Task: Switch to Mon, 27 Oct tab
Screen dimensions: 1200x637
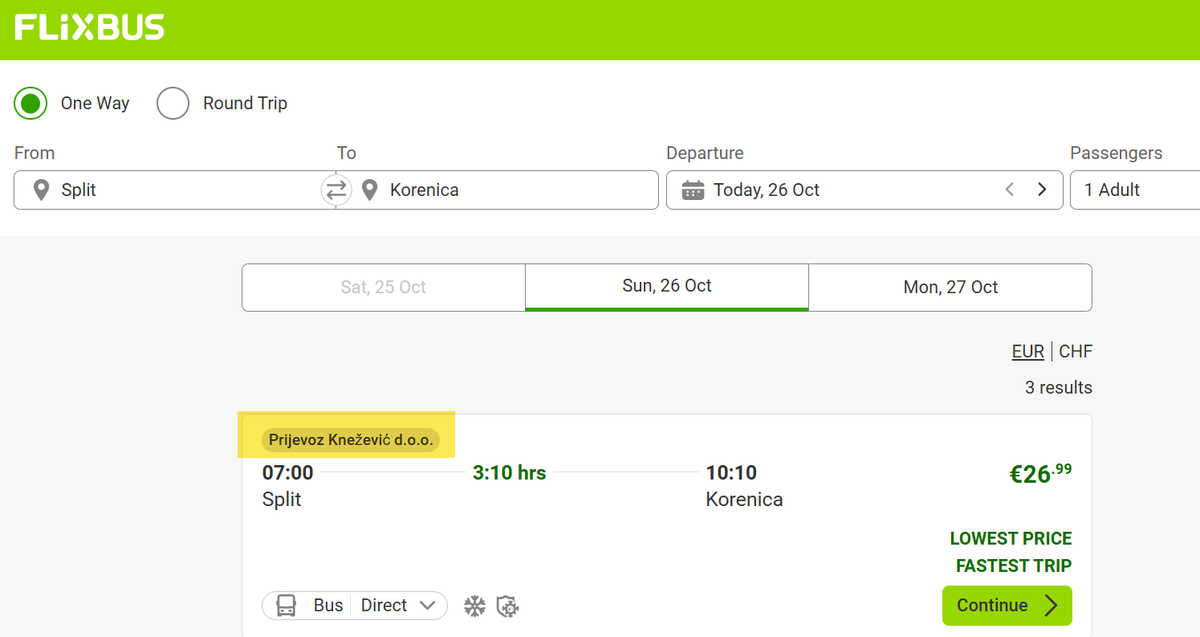Action: pos(950,287)
